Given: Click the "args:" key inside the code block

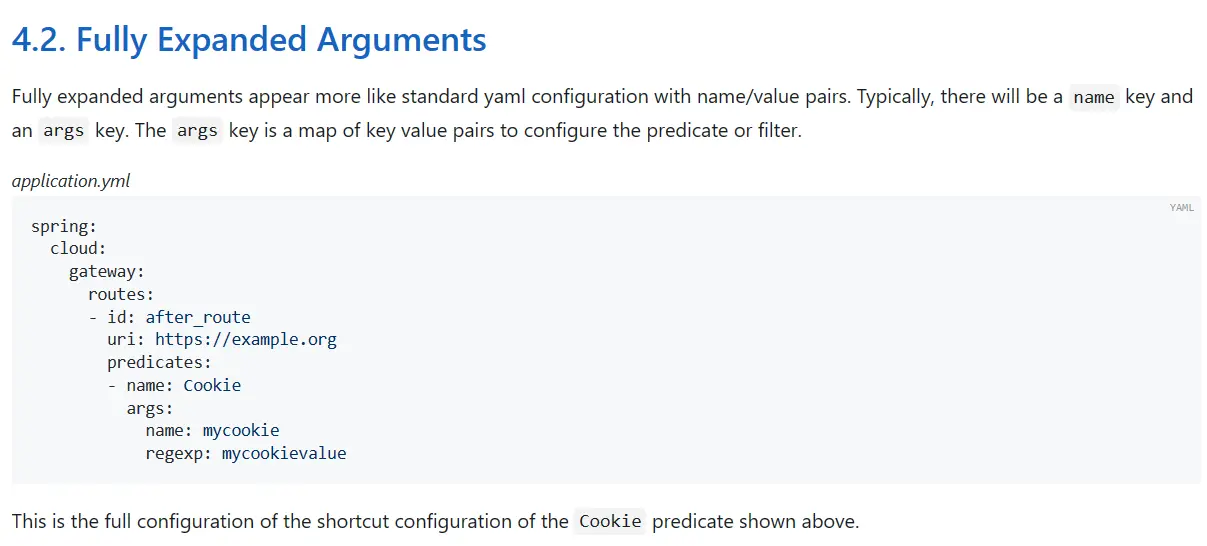Looking at the screenshot, I should (150, 408).
